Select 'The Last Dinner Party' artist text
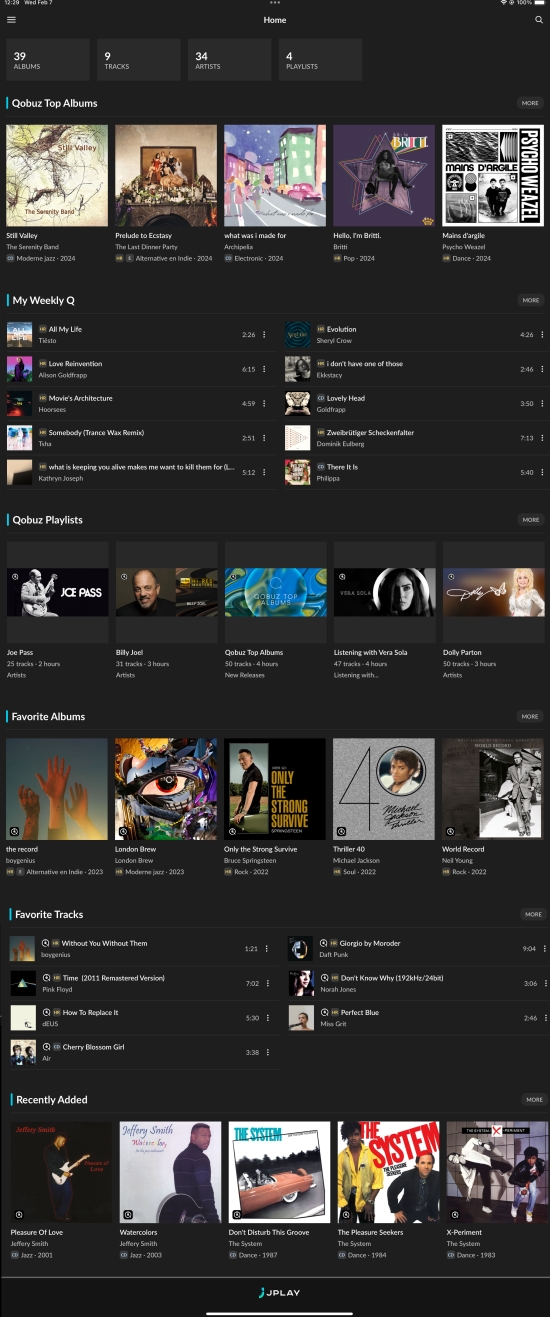The width and height of the screenshot is (550, 1317). [x=146, y=247]
